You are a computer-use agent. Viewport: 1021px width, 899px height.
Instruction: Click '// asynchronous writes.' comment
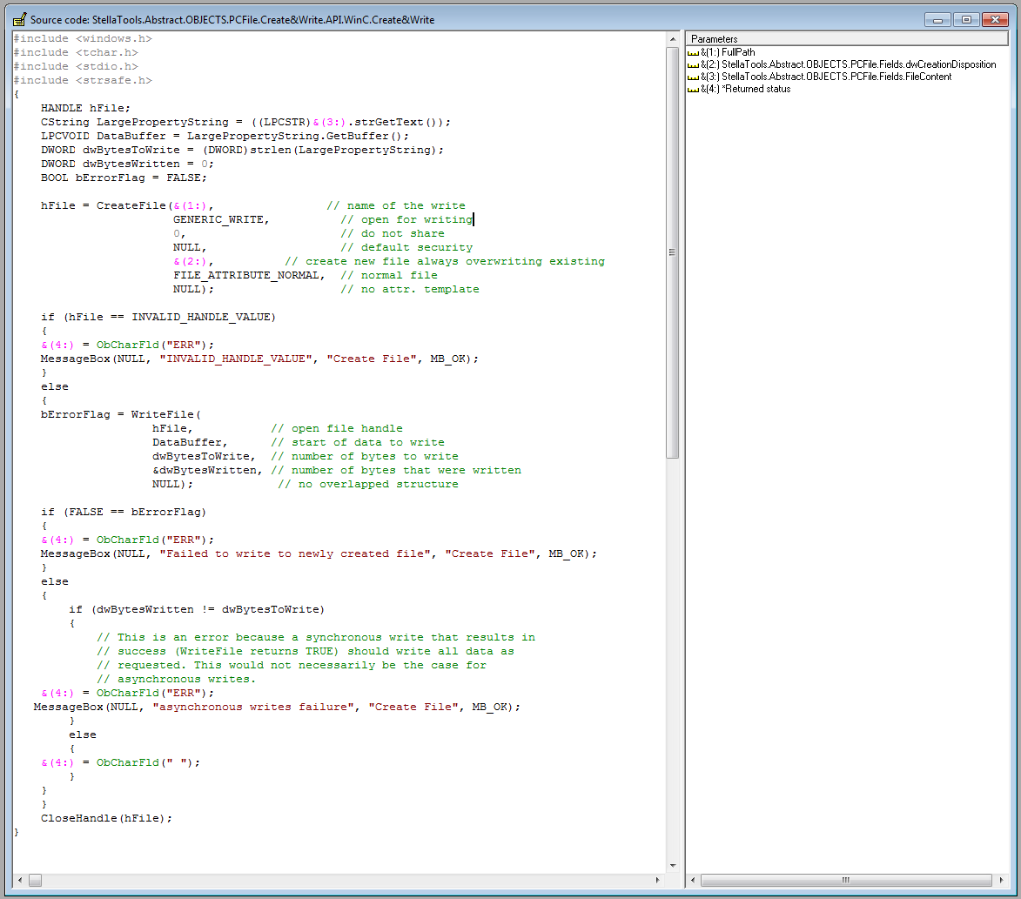point(176,679)
